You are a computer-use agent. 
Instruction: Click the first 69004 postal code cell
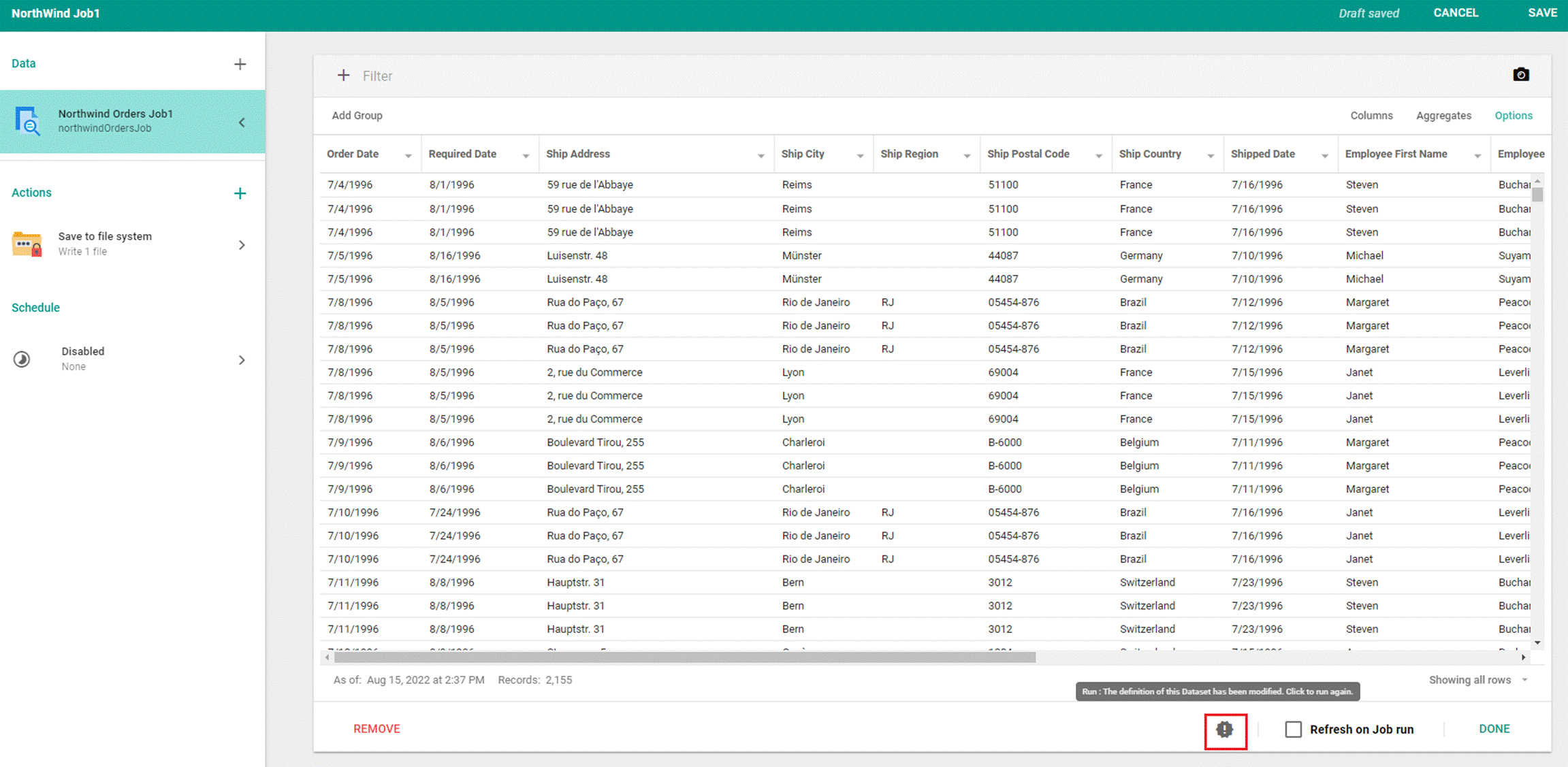(1003, 372)
